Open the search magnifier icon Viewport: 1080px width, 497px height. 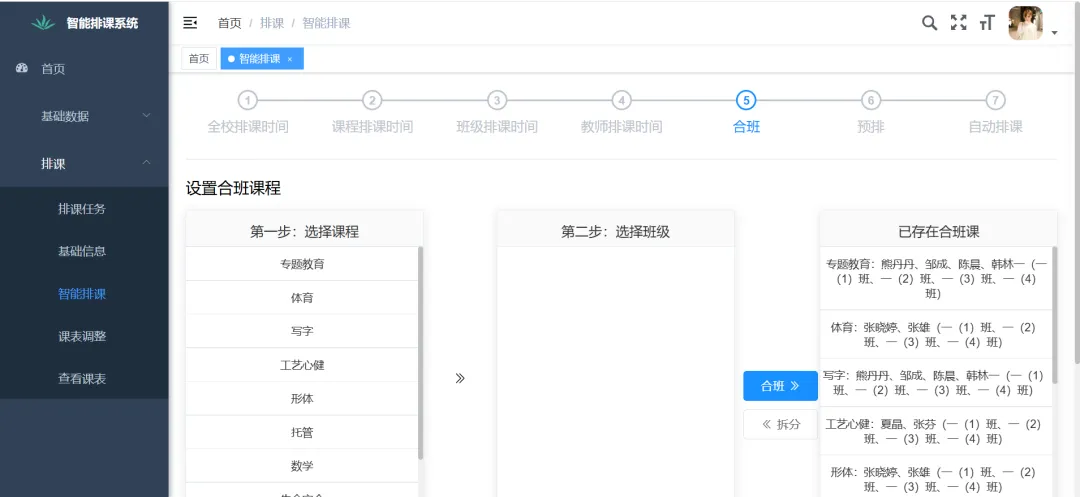coord(929,23)
